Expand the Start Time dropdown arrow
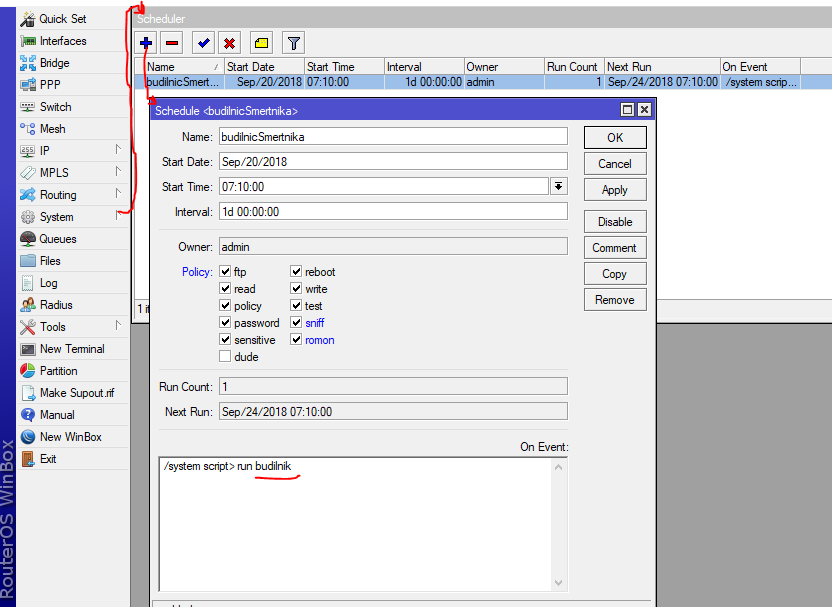Image resolution: width=832 pixels, height=607 pixels. 558,187
